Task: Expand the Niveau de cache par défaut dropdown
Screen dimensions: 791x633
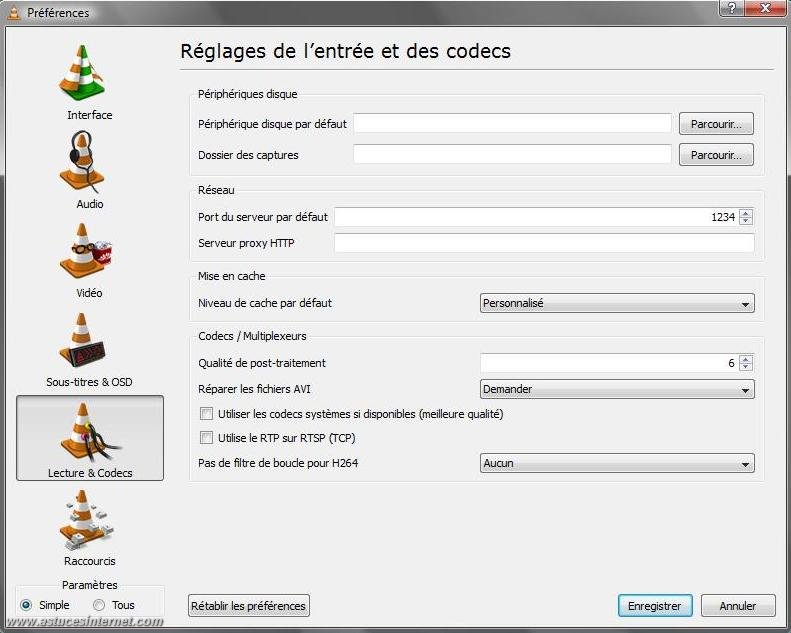Action: (x=616, y=303)
